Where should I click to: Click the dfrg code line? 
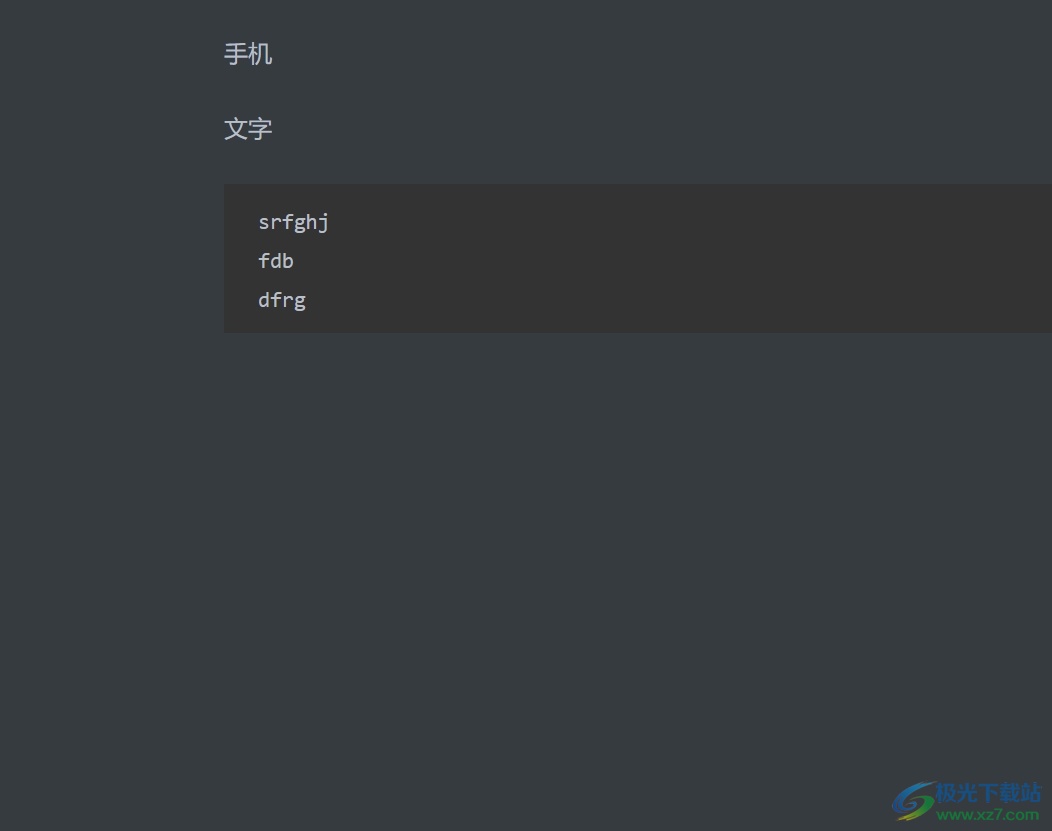282,300
